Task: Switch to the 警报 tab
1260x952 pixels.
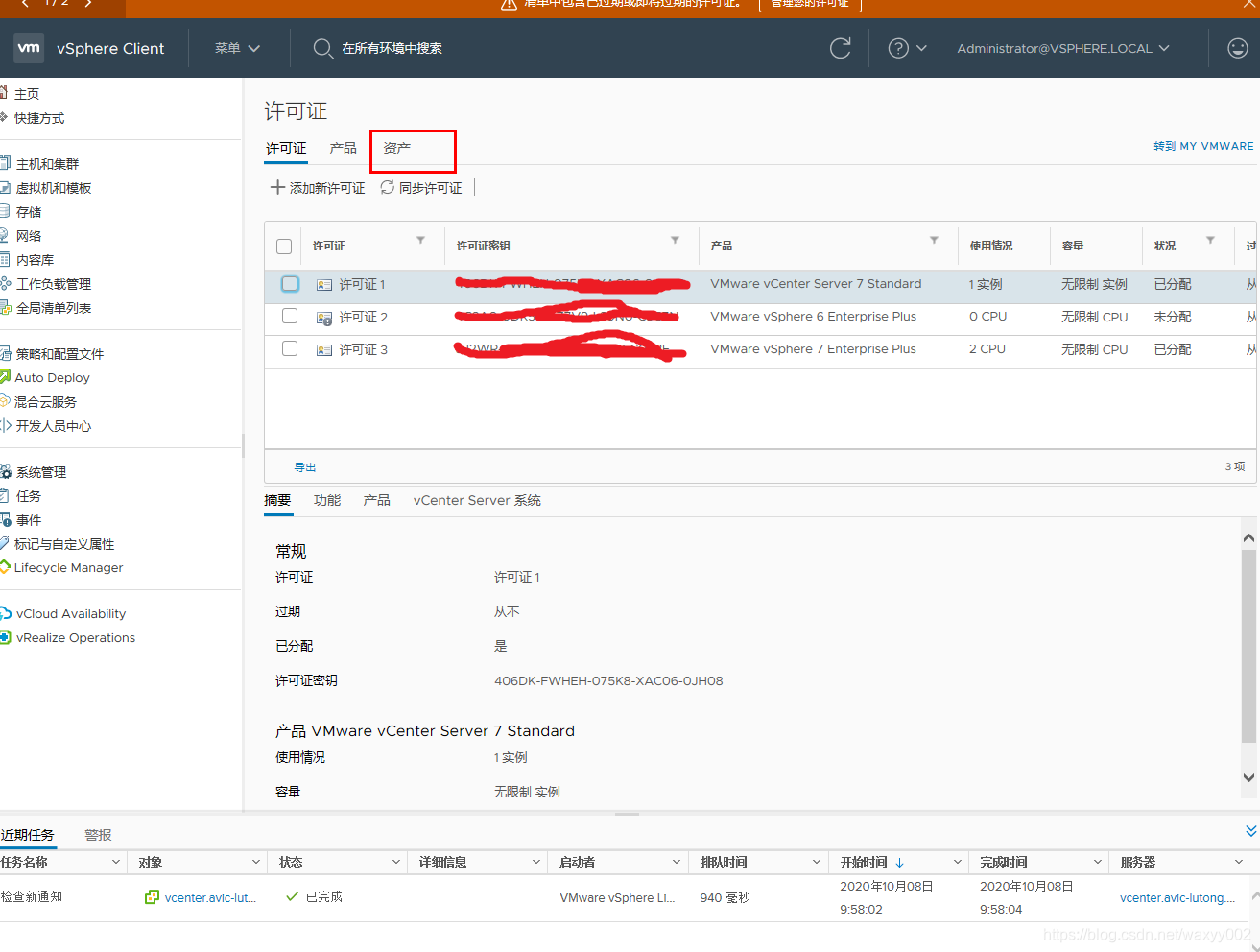Action: click(x=98, y=835)
